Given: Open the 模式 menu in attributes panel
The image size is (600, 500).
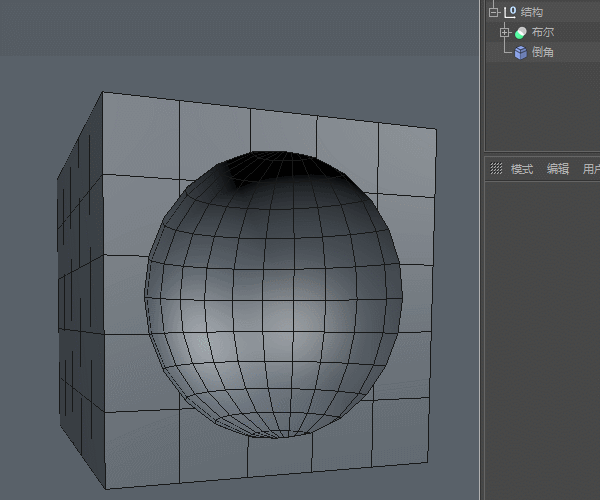Looking at the screenshot, I should 522,169.
